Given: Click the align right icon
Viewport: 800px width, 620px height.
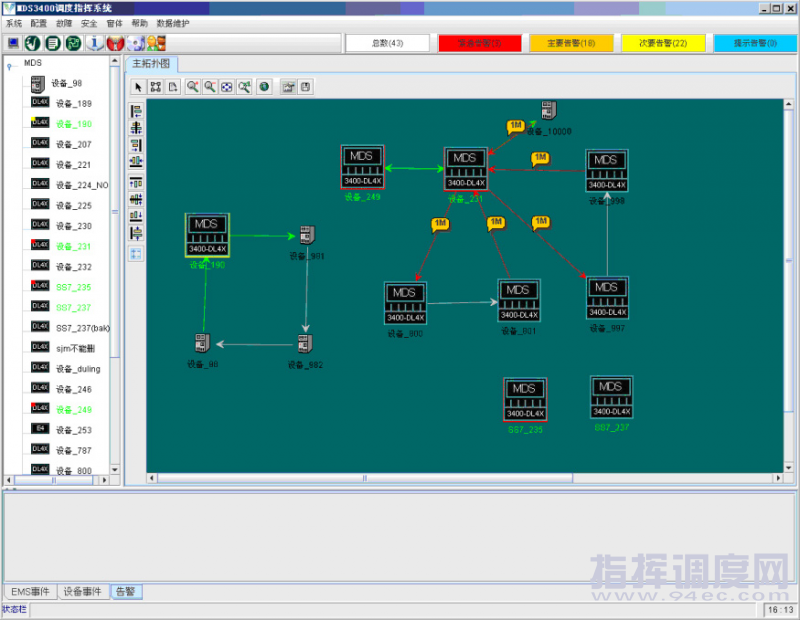Looking at the screenshot, I should [136, 145].
